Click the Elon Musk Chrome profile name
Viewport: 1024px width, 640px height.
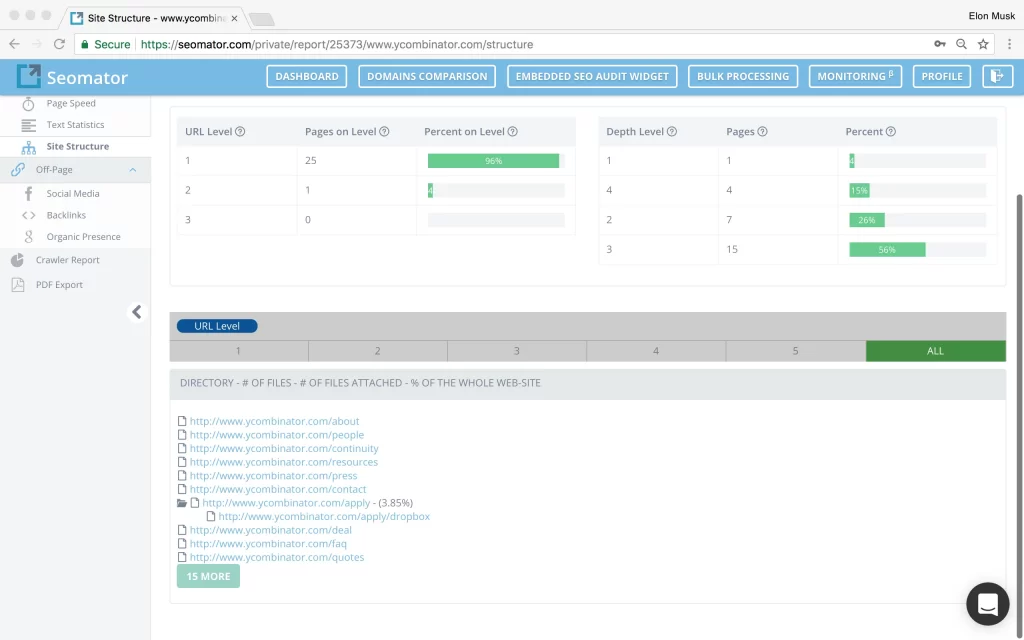[991, 16]
